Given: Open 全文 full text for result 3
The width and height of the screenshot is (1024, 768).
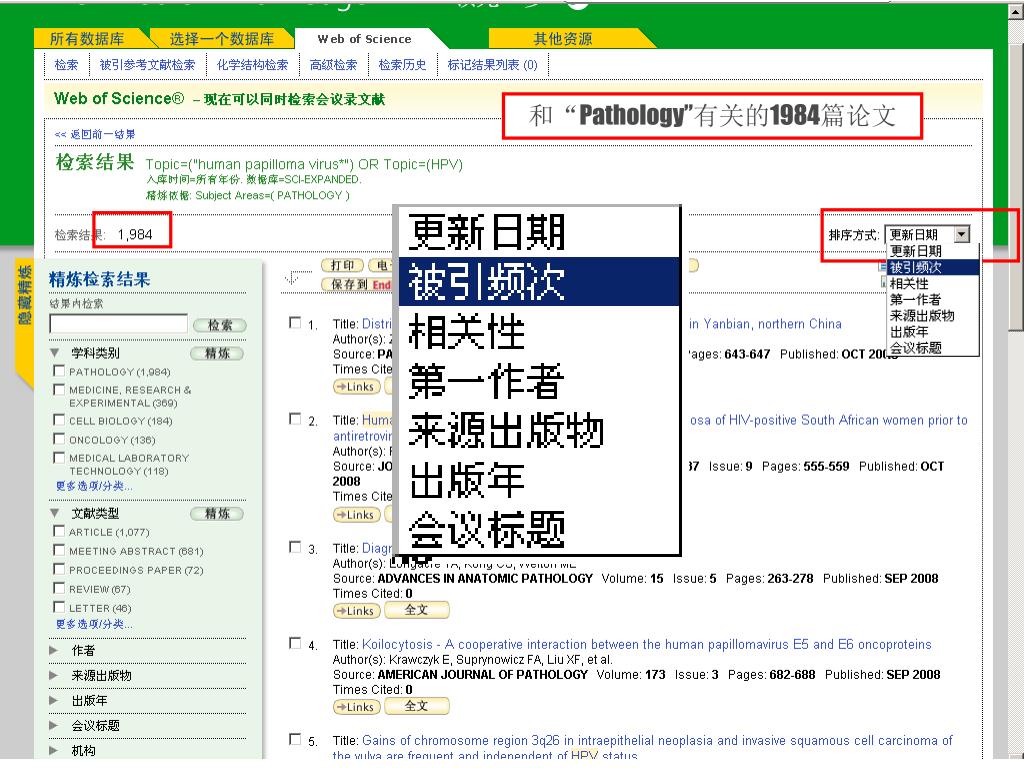Looking at the screenshot, I should [x=417, y=610].
